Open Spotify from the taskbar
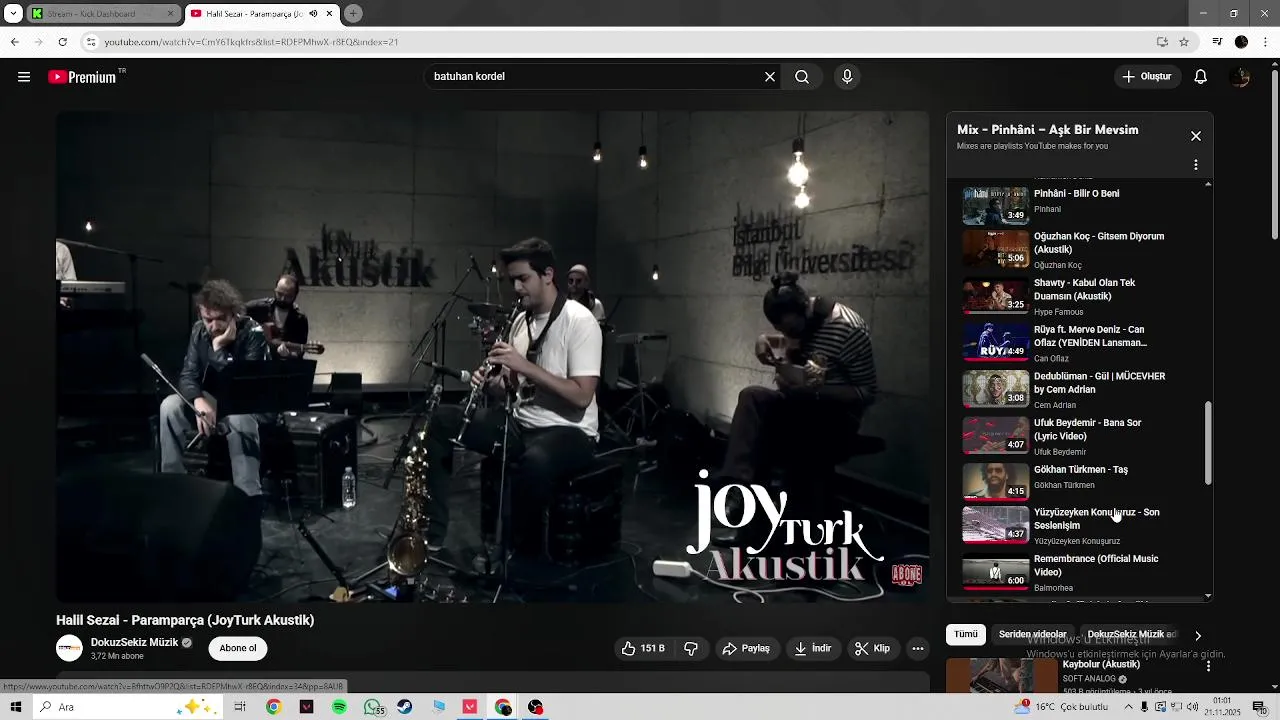Image resolution: width=1280 pixels, height=720 pixels. 339,707
